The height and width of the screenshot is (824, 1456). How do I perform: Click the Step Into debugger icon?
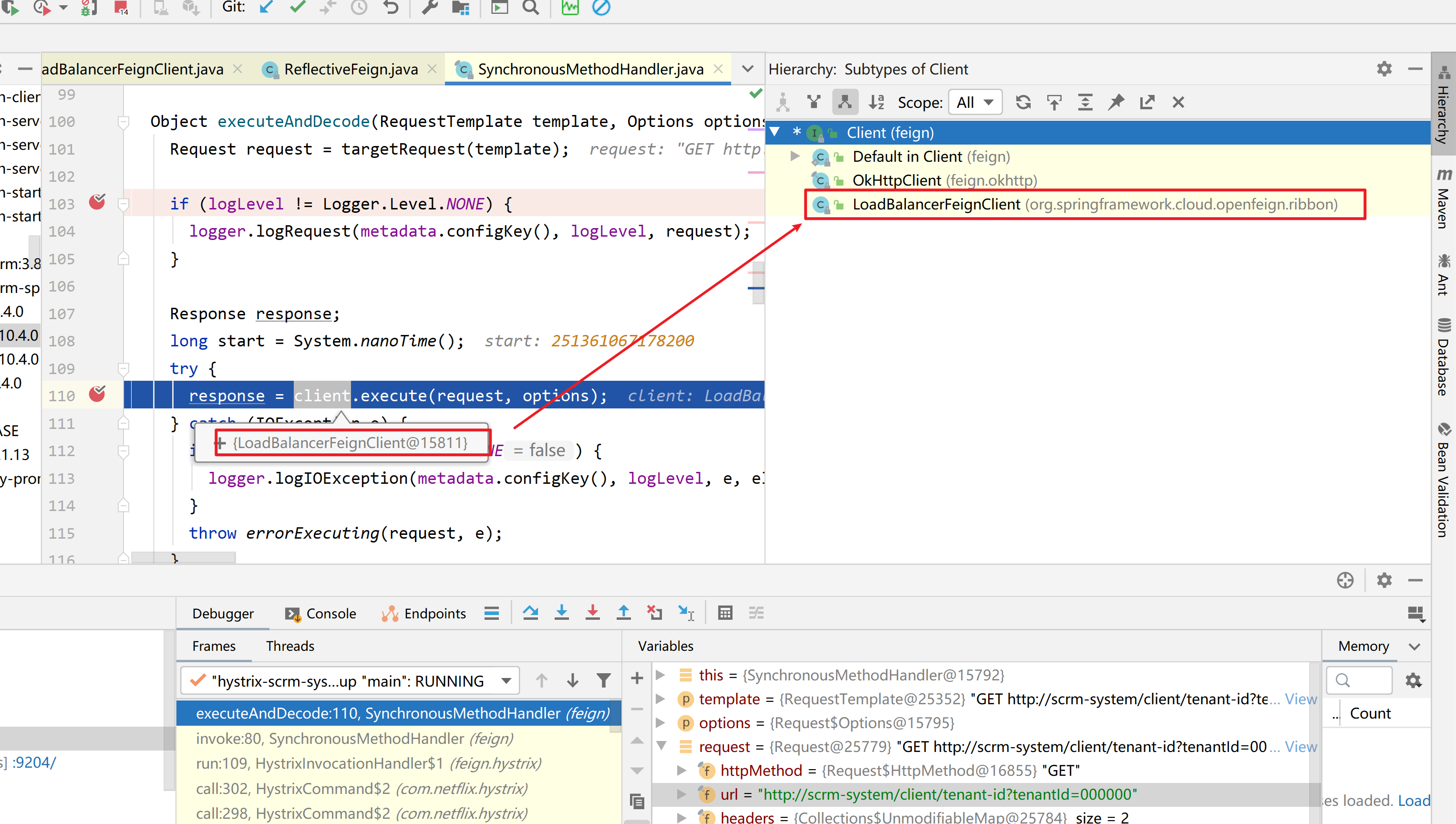click(x=561, y=613)
